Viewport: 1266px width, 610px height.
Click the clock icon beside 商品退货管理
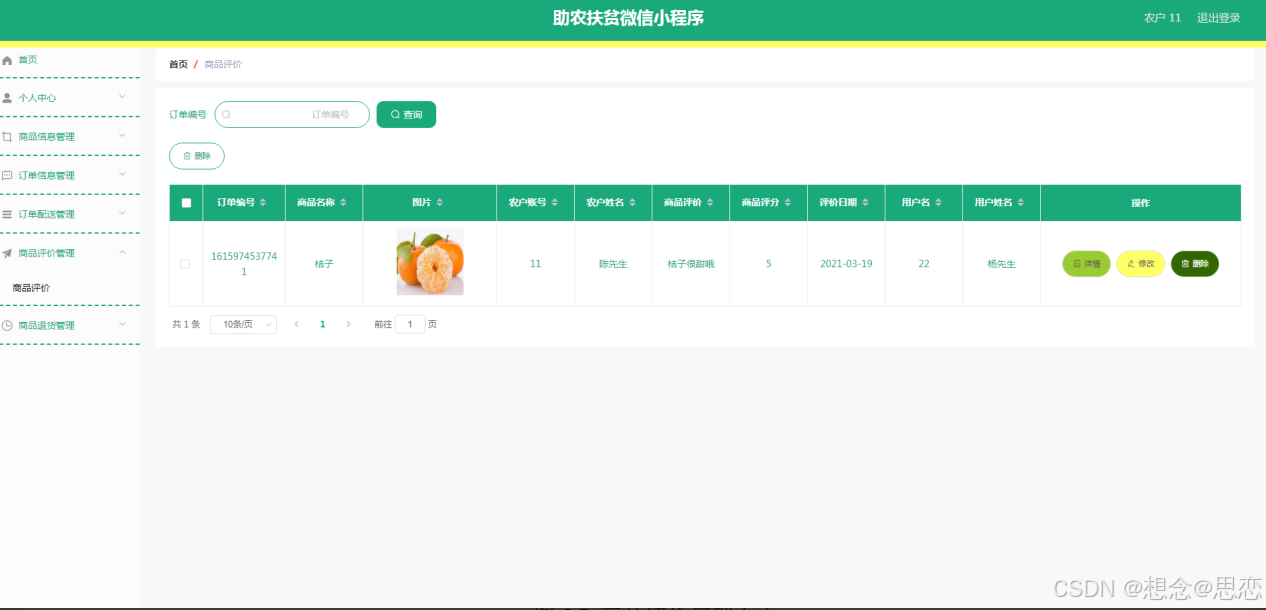pyautogui.click(x=7, y=325)
